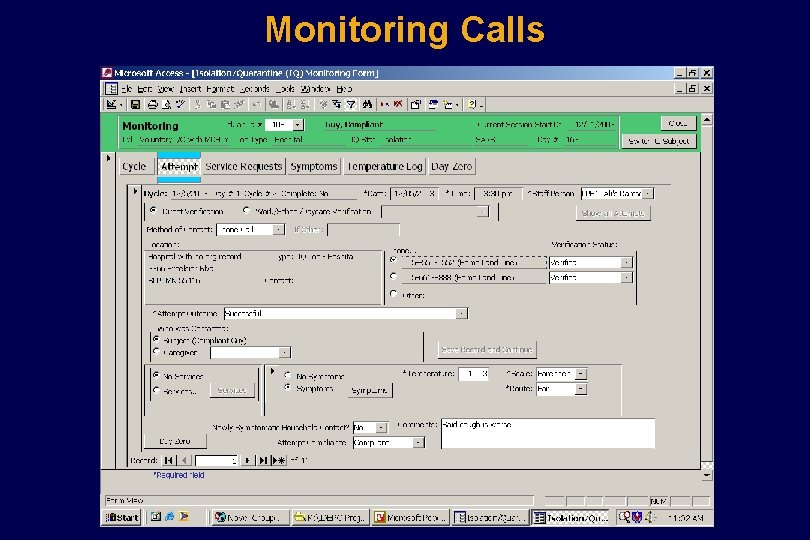Open the Properties toolbar icon
Screen dimensions: 810x540
click(415, 105)
